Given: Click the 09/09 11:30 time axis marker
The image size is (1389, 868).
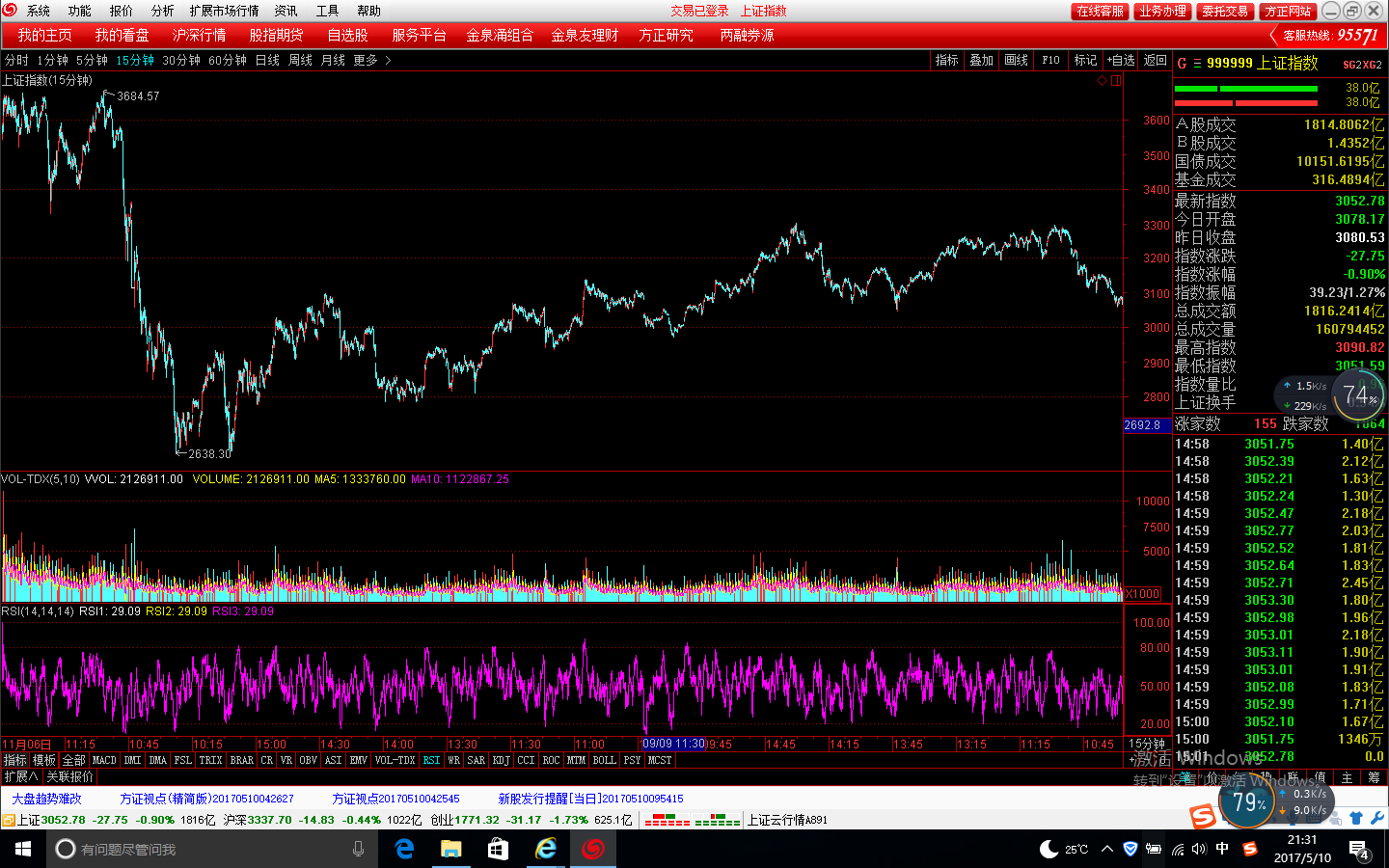Looking at the screenshot, I should coord(673,744).
